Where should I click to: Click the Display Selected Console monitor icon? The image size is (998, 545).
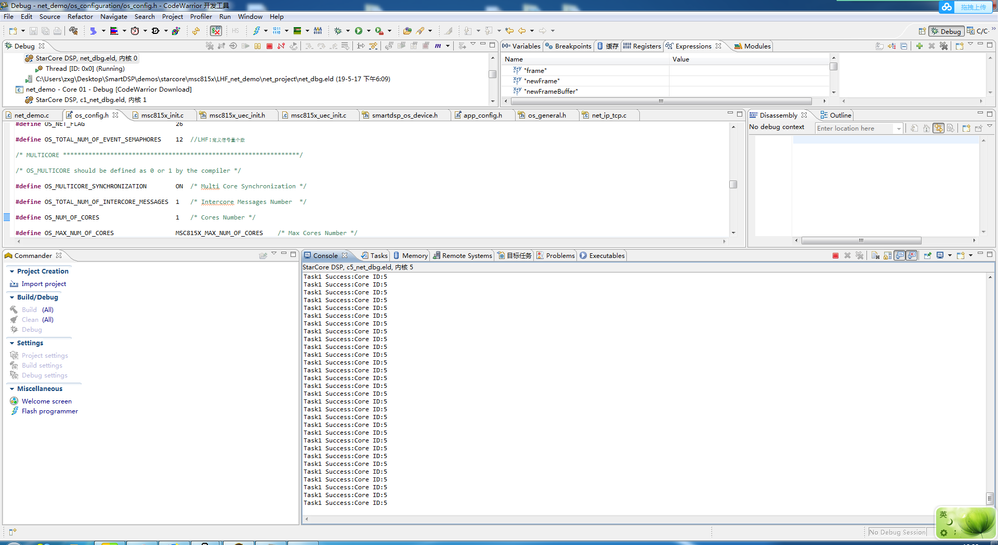(x=940, y=255)
